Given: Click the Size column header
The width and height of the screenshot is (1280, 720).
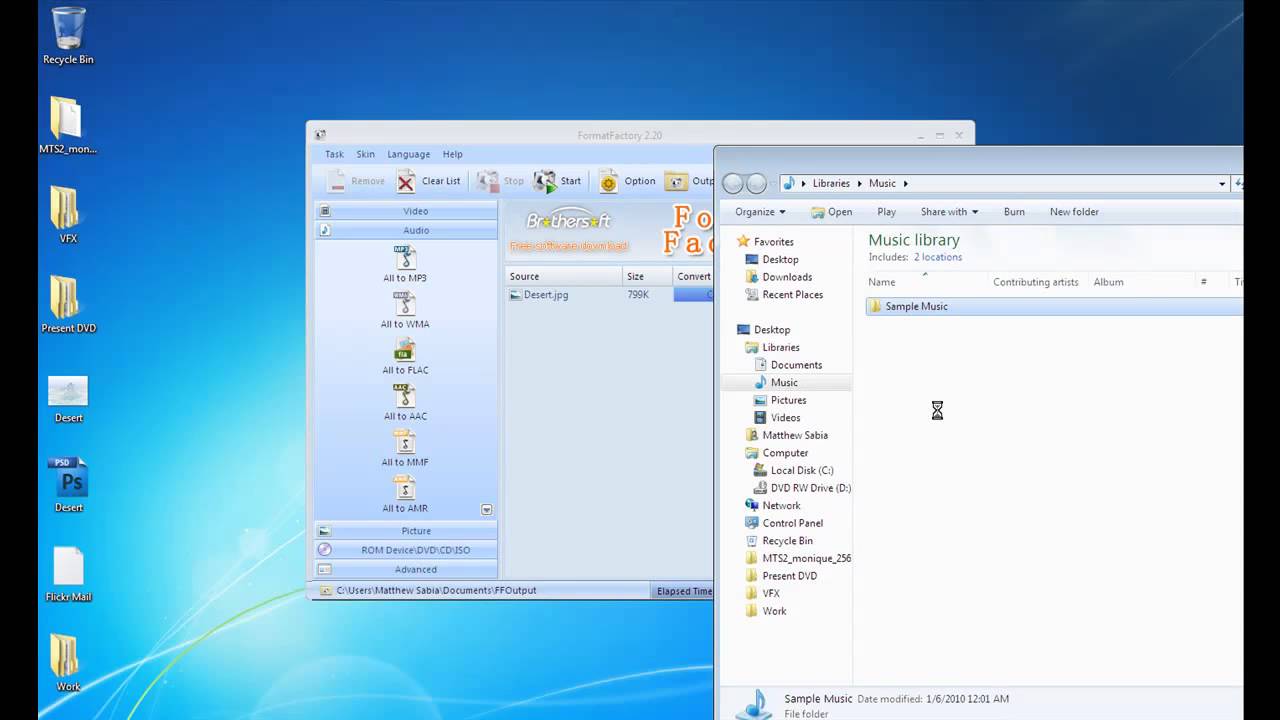Looking at the screenshot, I should 647,276.
